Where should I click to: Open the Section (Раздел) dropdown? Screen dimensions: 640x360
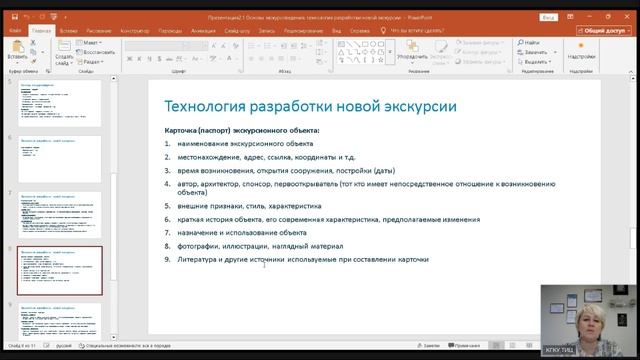[x=90, y=62]
